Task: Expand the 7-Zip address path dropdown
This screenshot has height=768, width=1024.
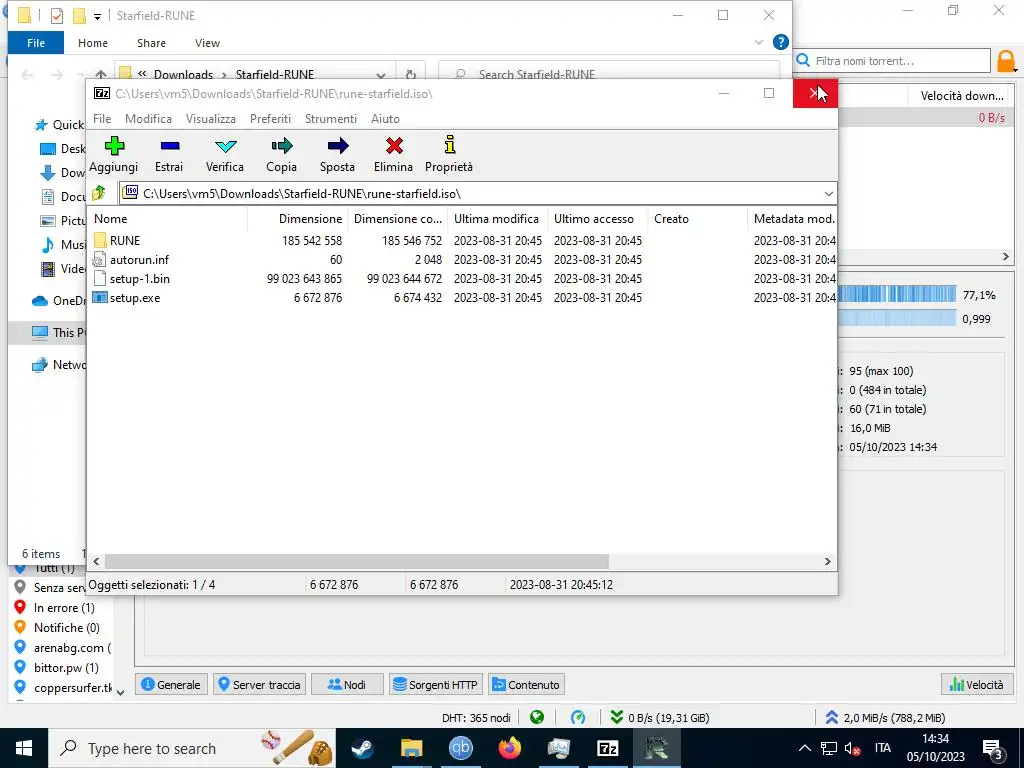Action: pos(828,193)
